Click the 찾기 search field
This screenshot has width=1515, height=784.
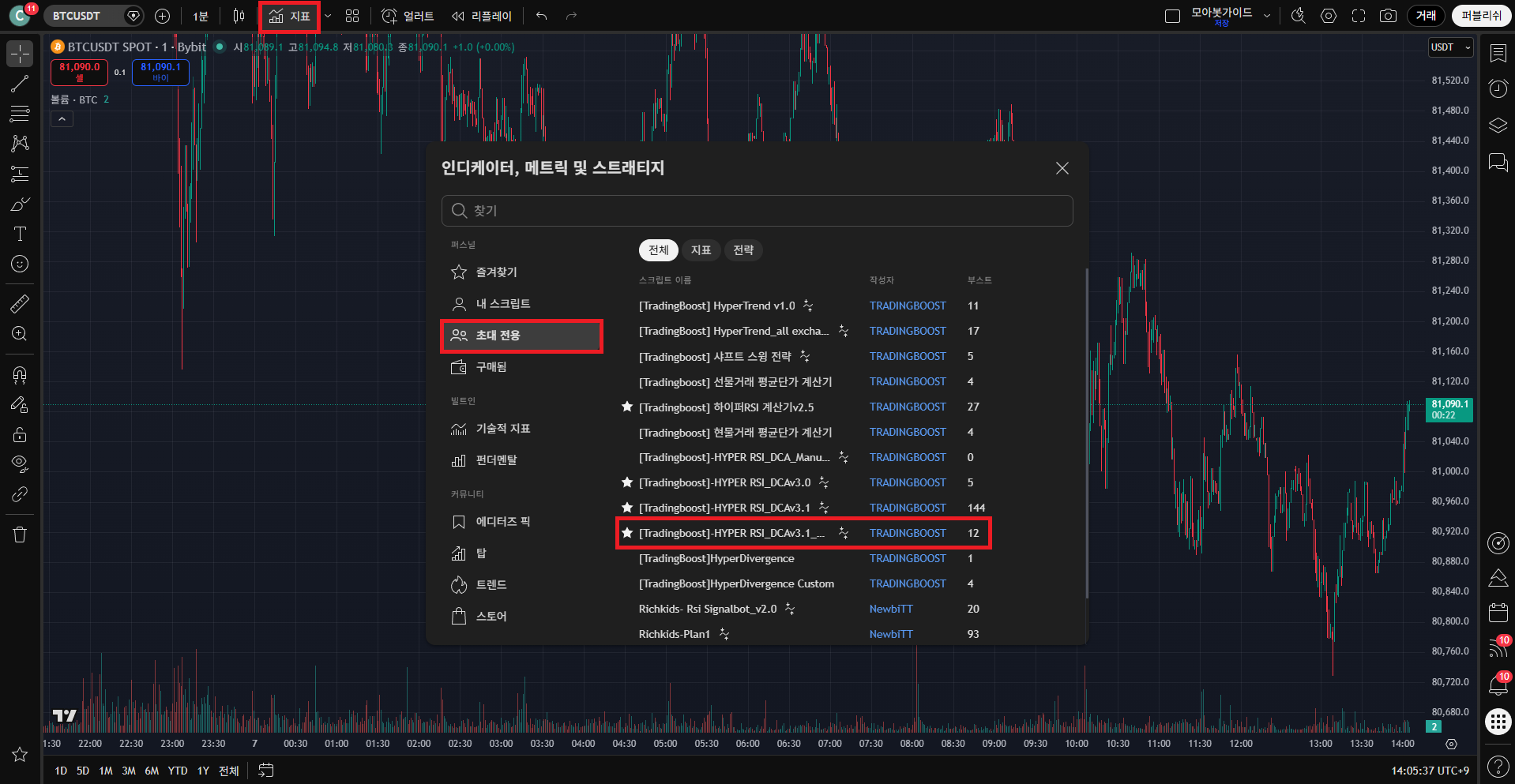(x=757, y=211)
